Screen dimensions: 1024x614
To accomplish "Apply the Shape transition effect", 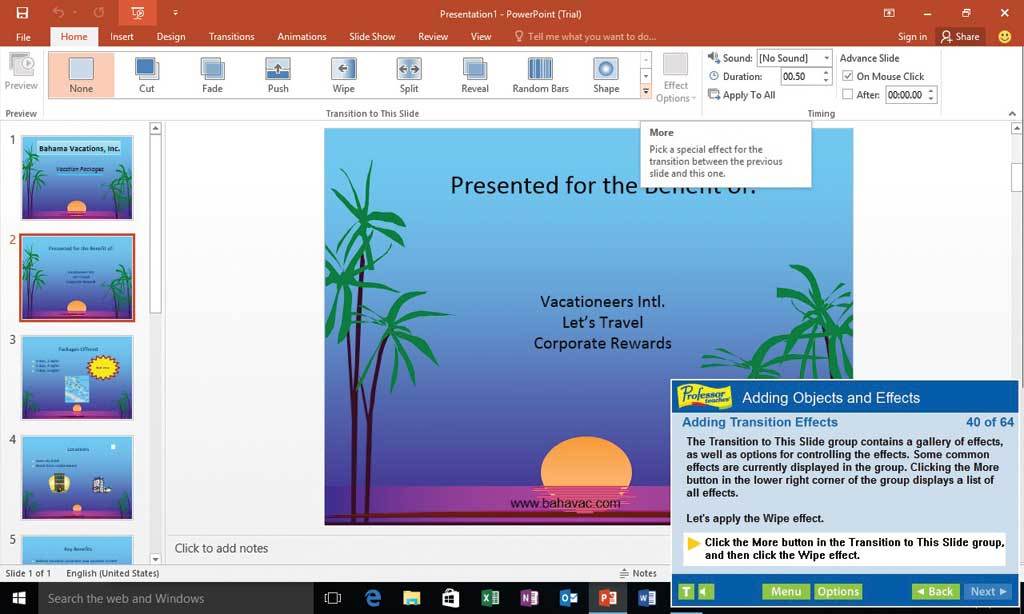I will point(606,75).
